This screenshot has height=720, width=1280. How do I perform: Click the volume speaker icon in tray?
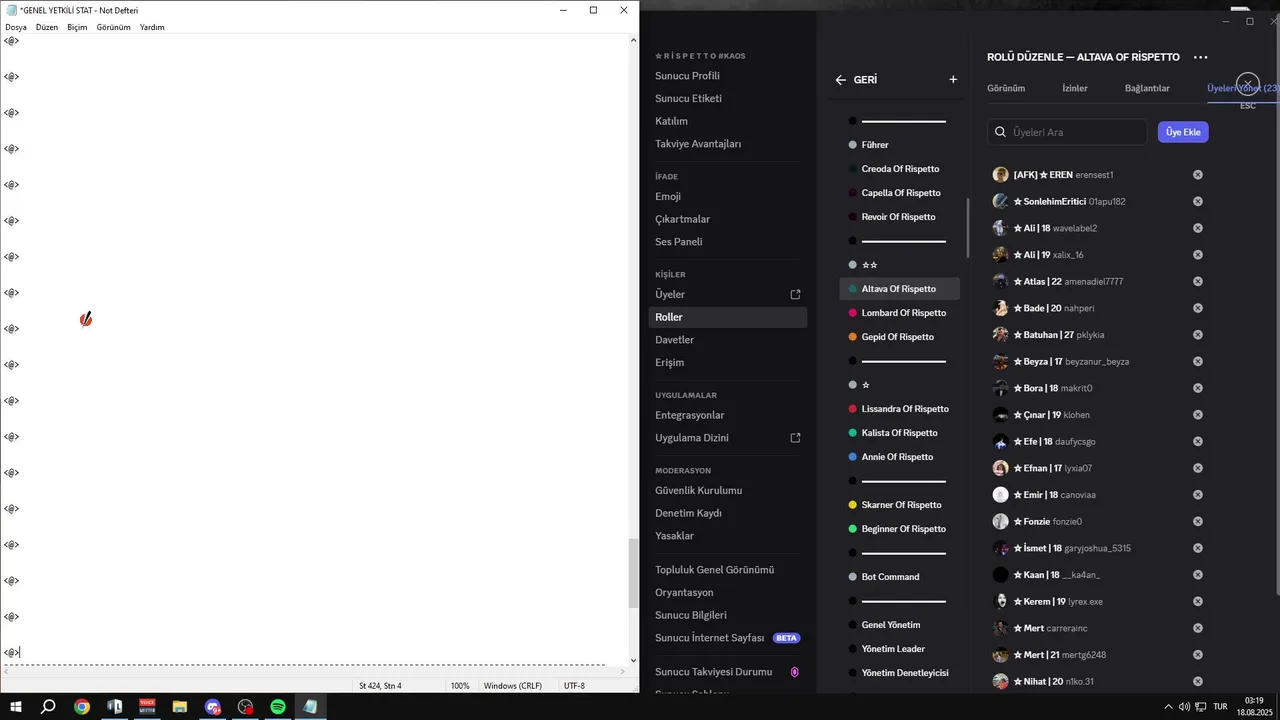tap(1185, 707)
